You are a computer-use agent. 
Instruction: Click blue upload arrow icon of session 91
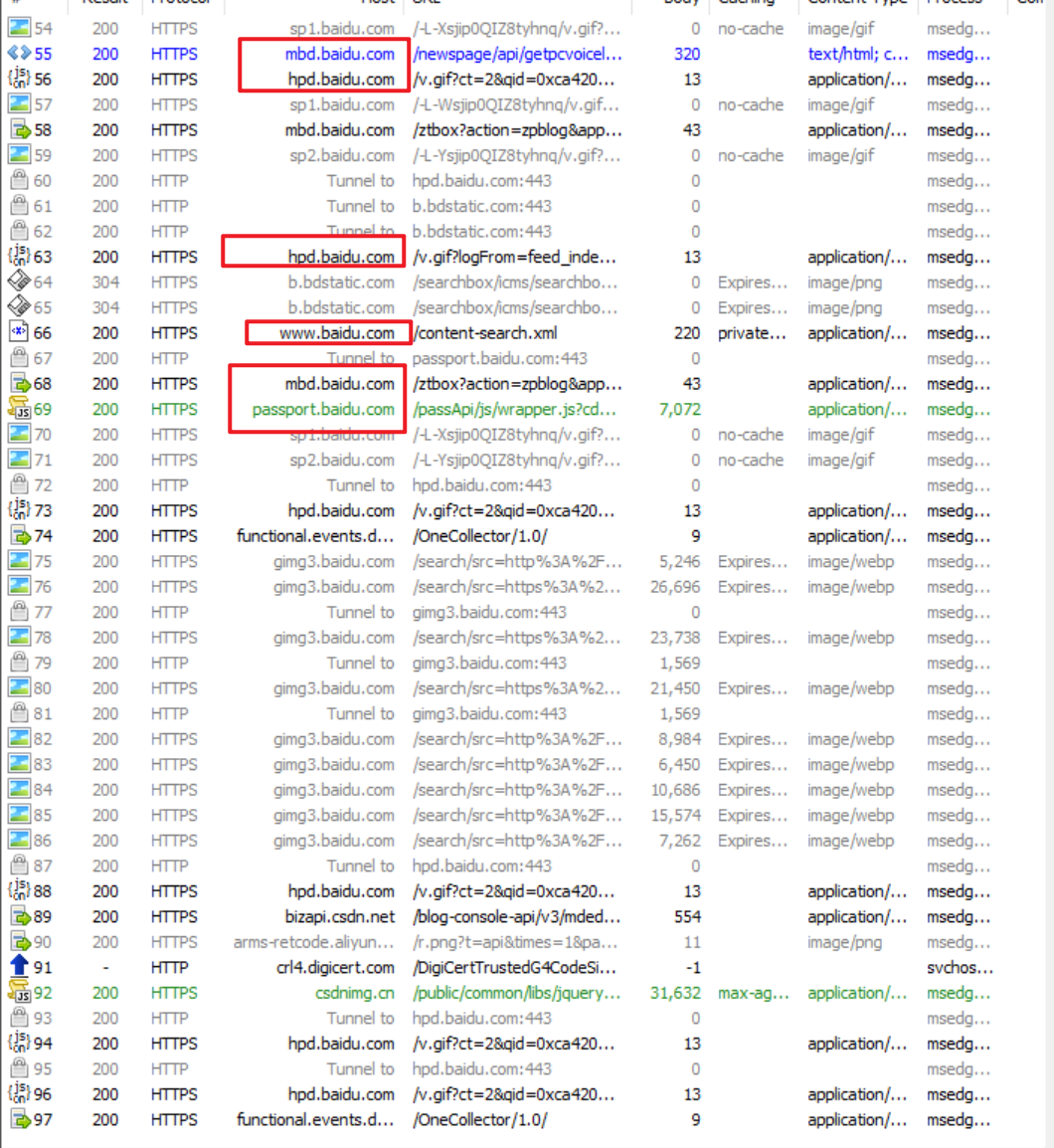coord(19,967)
